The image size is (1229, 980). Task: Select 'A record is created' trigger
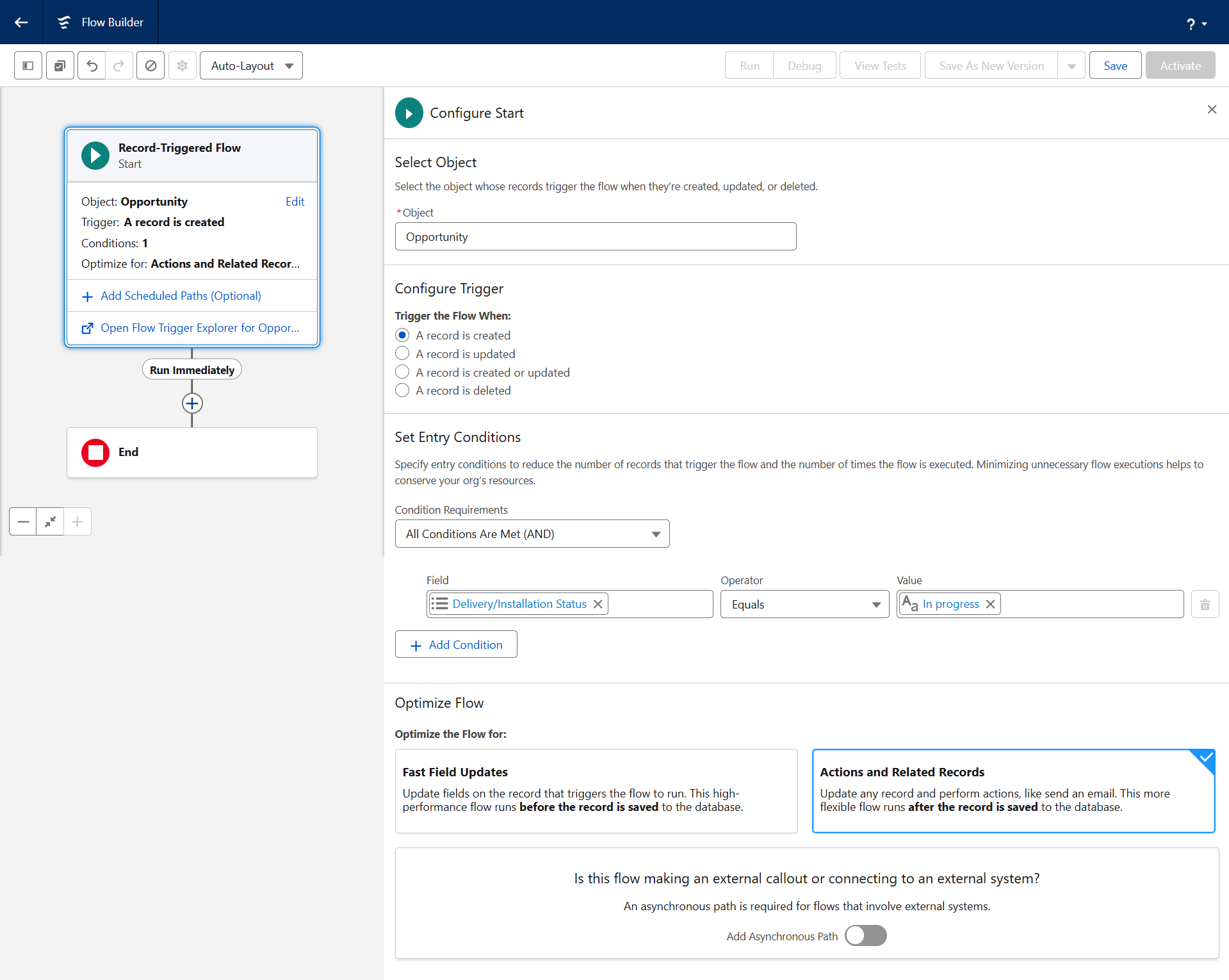click(402, 335)
